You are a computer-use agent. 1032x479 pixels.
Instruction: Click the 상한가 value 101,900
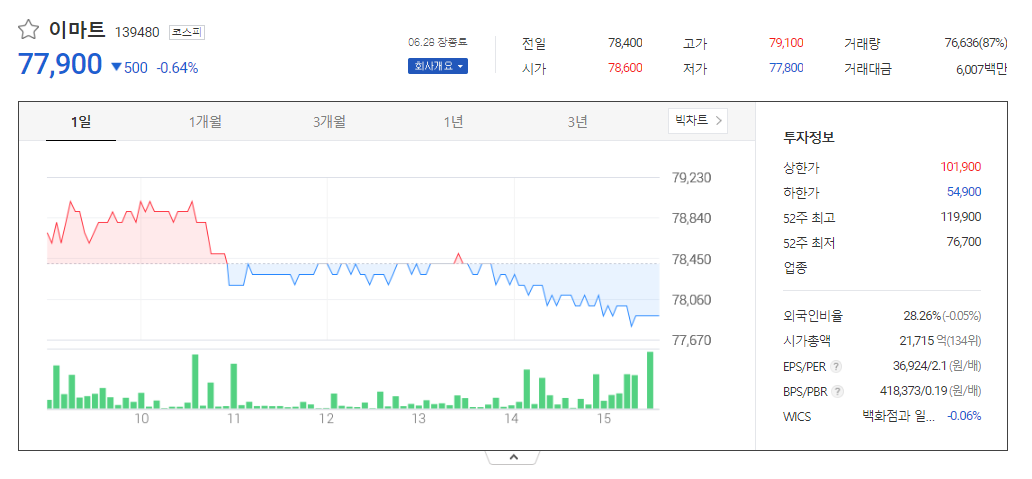pyautogui.click(x=961, y=167)
